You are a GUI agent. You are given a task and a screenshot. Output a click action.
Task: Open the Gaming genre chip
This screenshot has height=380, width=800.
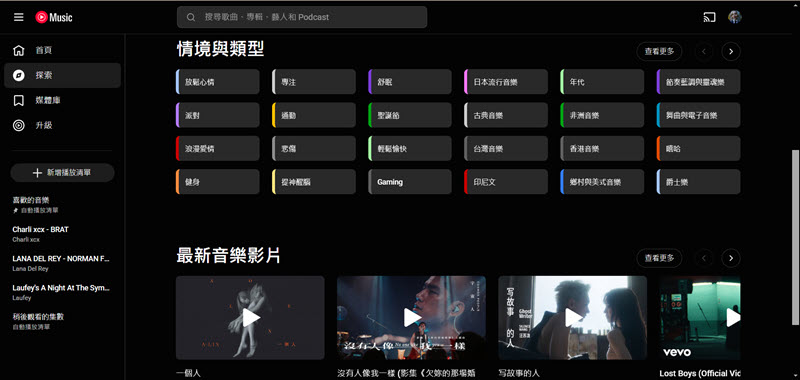410,182
